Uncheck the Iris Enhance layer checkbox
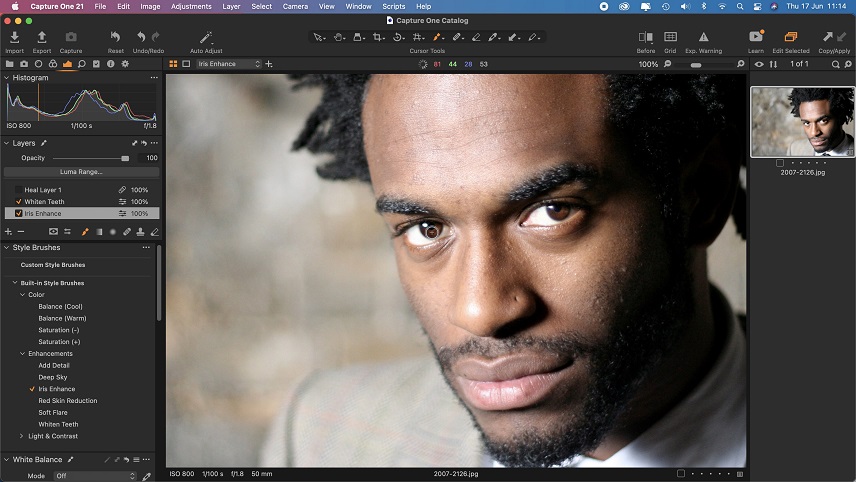Screen dimensions: 856x482 [19, 213]
